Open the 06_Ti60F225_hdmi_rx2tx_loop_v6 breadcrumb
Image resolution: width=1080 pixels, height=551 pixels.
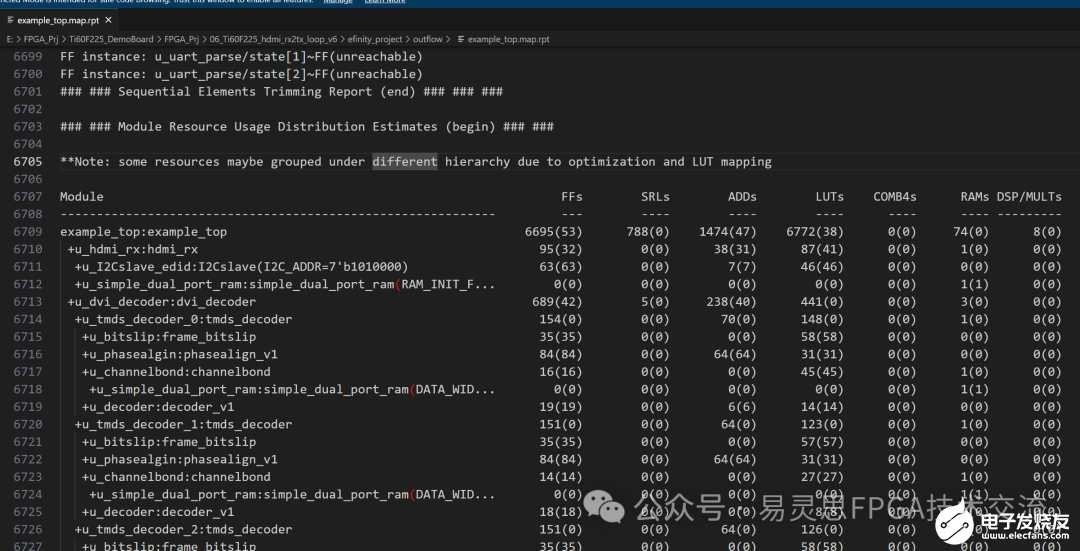click(273, 39)
